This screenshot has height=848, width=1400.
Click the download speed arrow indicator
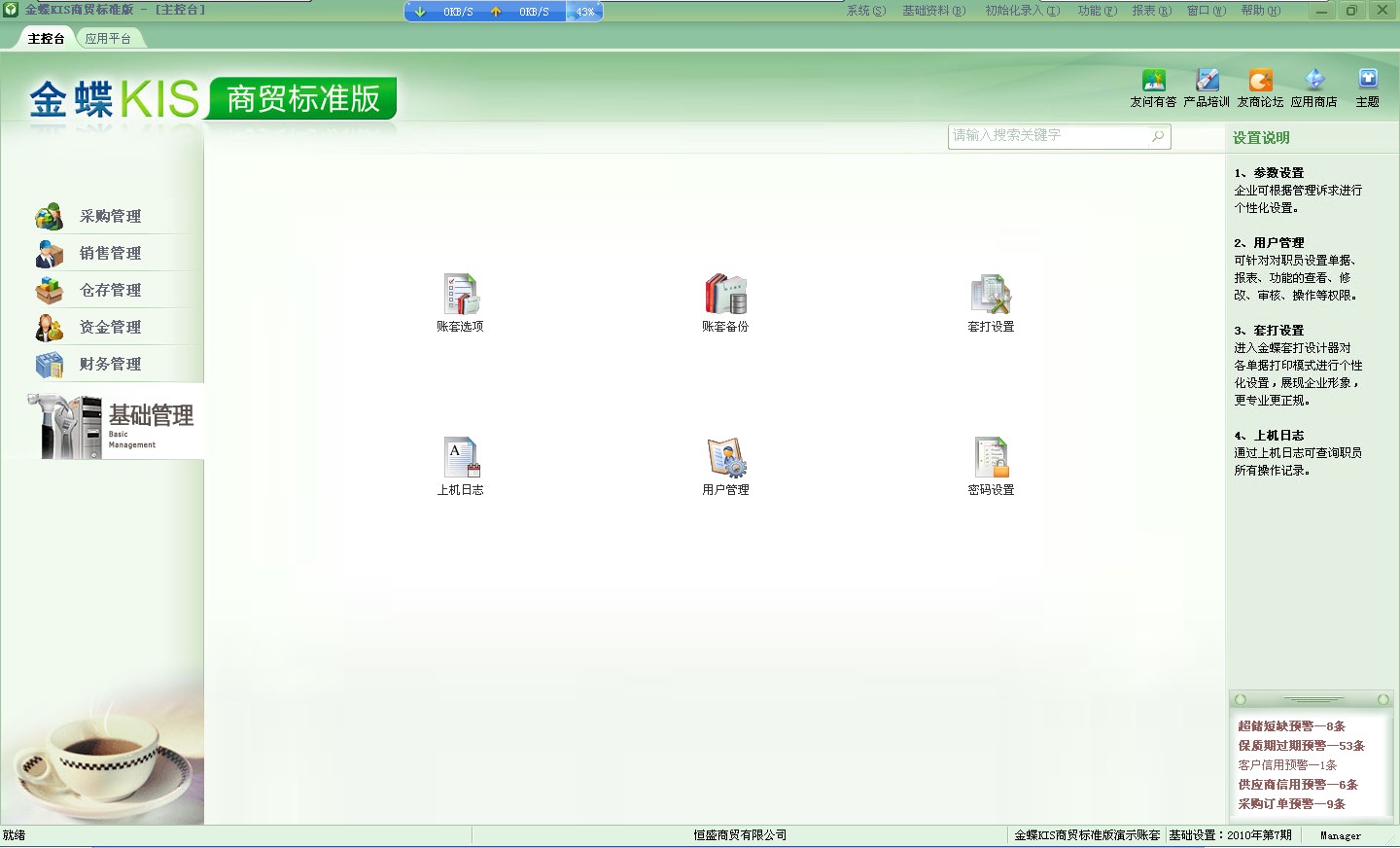coord(420,12)
